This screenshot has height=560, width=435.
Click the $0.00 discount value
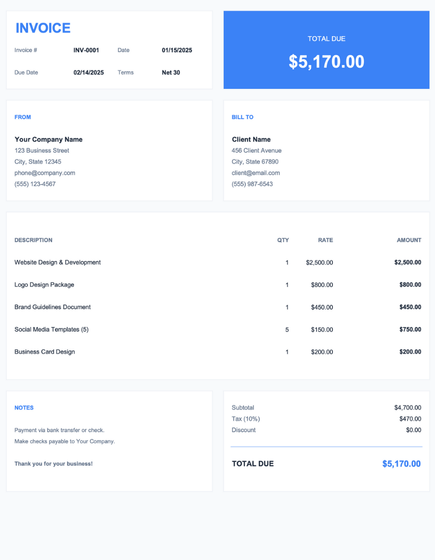point(413,430)
